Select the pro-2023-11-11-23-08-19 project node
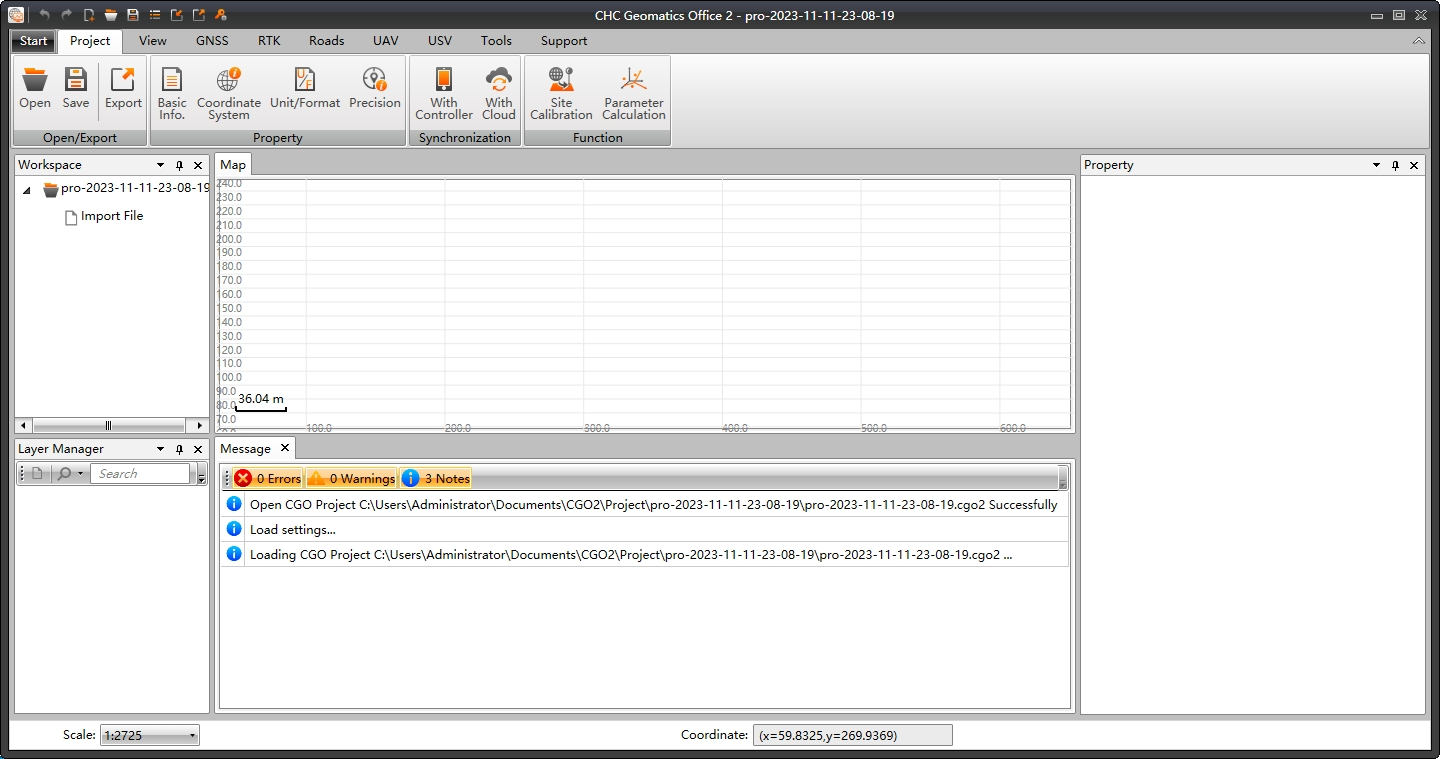 135,188
